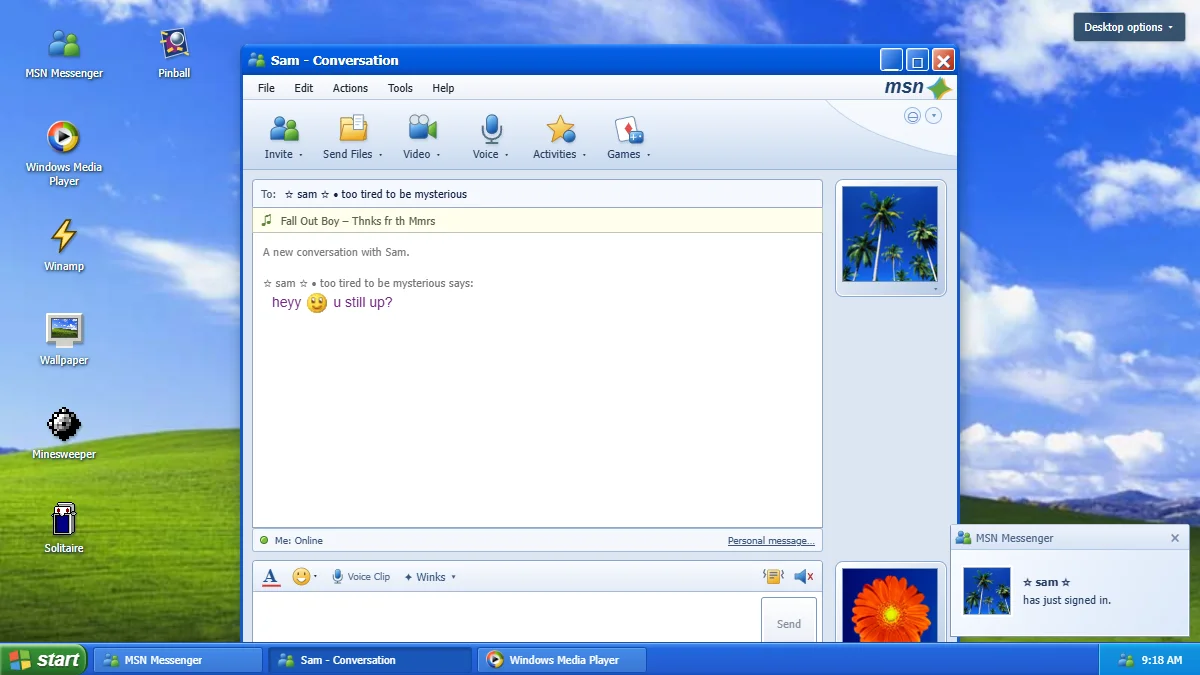The height and width of the screenshot is (675, 1200).
Task: Click the smiley emoticon picker icon
Action: [x=301, y=577]
